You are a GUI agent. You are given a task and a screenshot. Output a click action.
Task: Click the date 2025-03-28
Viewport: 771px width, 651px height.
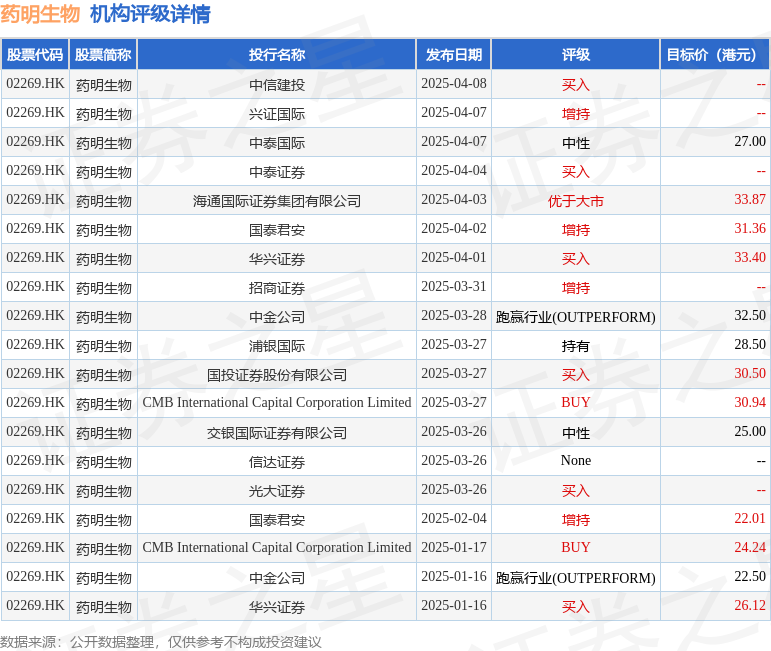click(454, 316)
